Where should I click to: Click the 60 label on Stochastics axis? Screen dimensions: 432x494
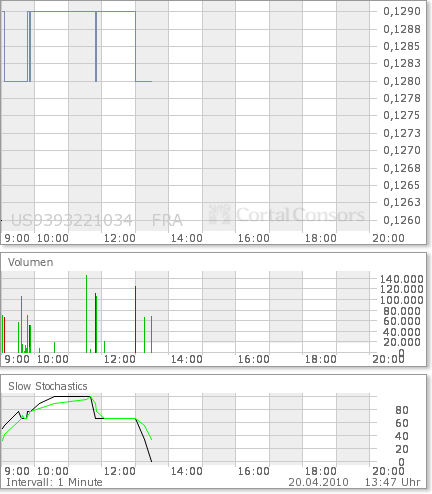coord(402,423)
